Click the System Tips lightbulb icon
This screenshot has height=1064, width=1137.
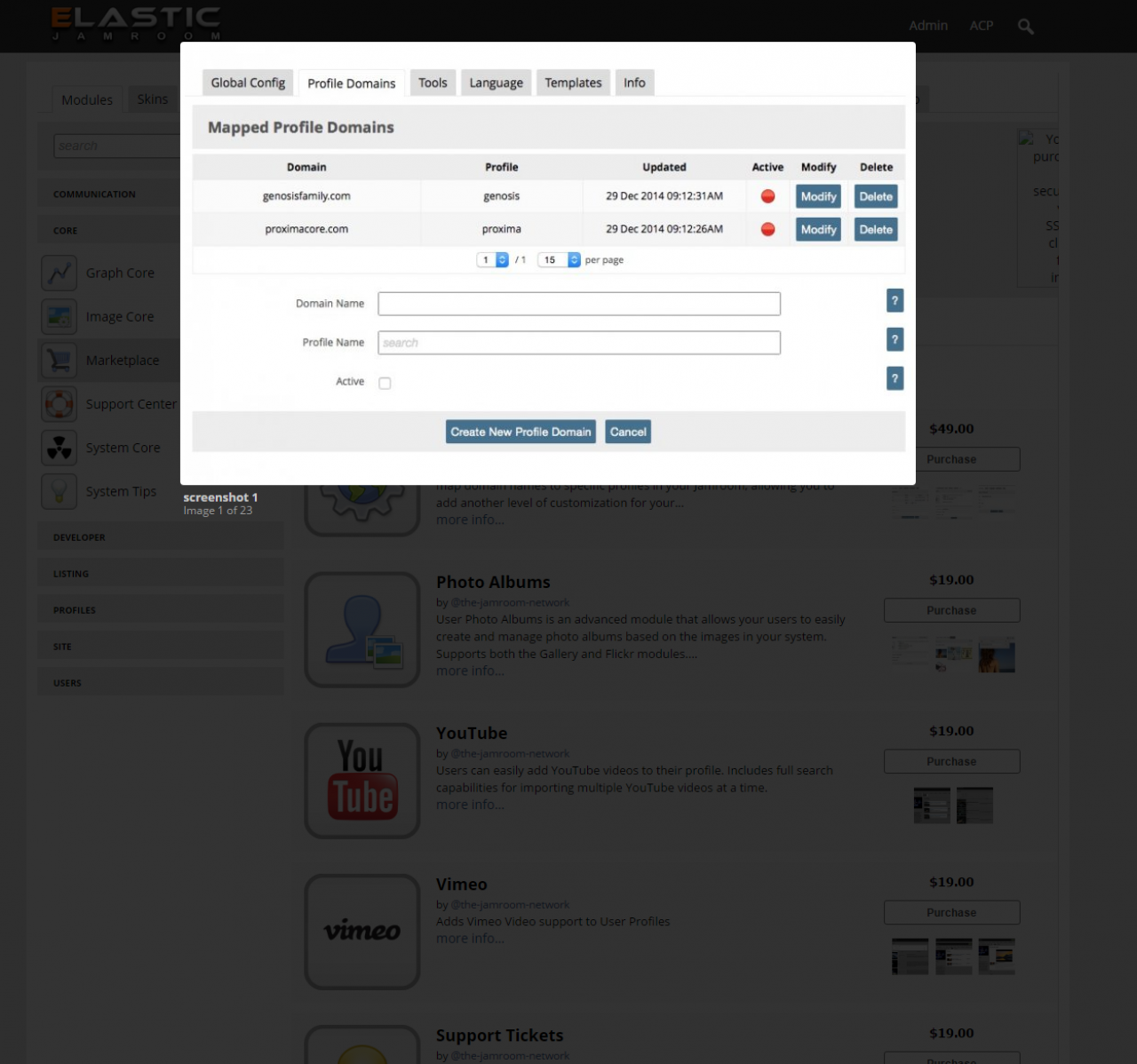(x=60, y=491)
